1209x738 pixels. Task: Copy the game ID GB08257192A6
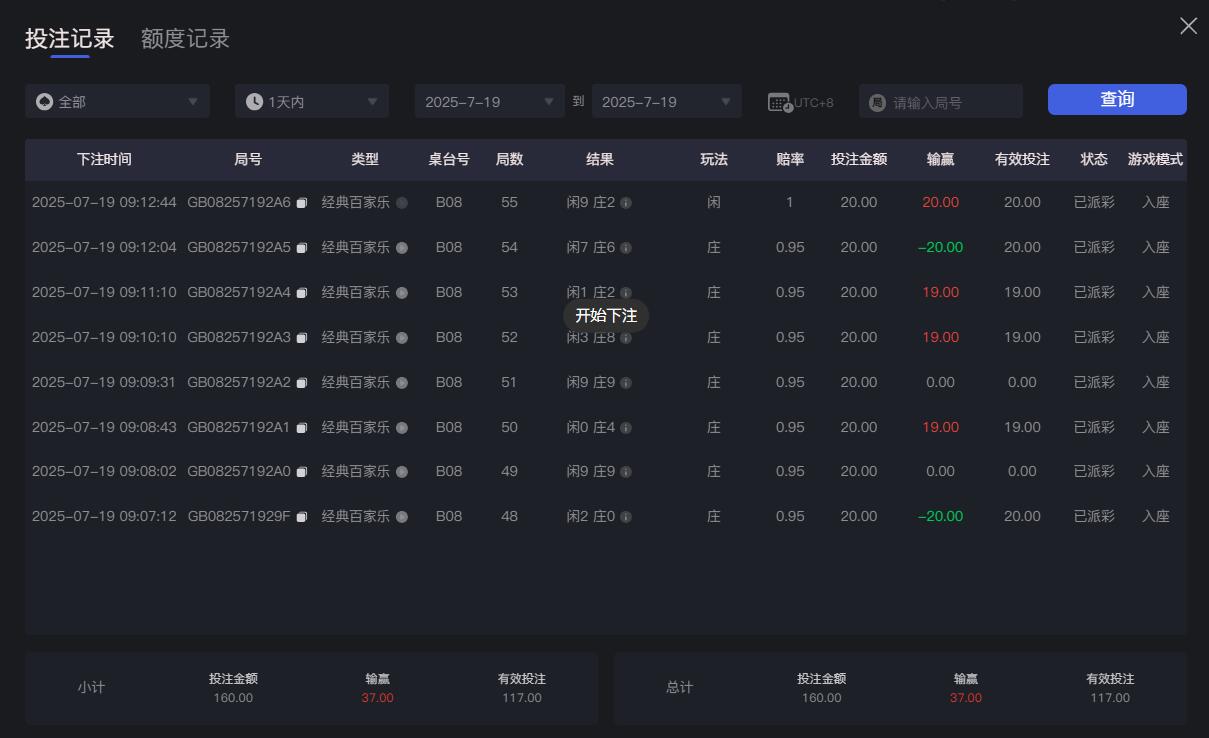302,202
